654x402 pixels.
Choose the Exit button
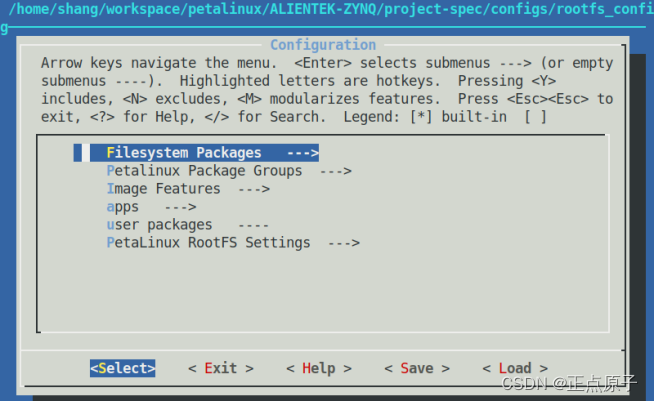tap(221, 368)
